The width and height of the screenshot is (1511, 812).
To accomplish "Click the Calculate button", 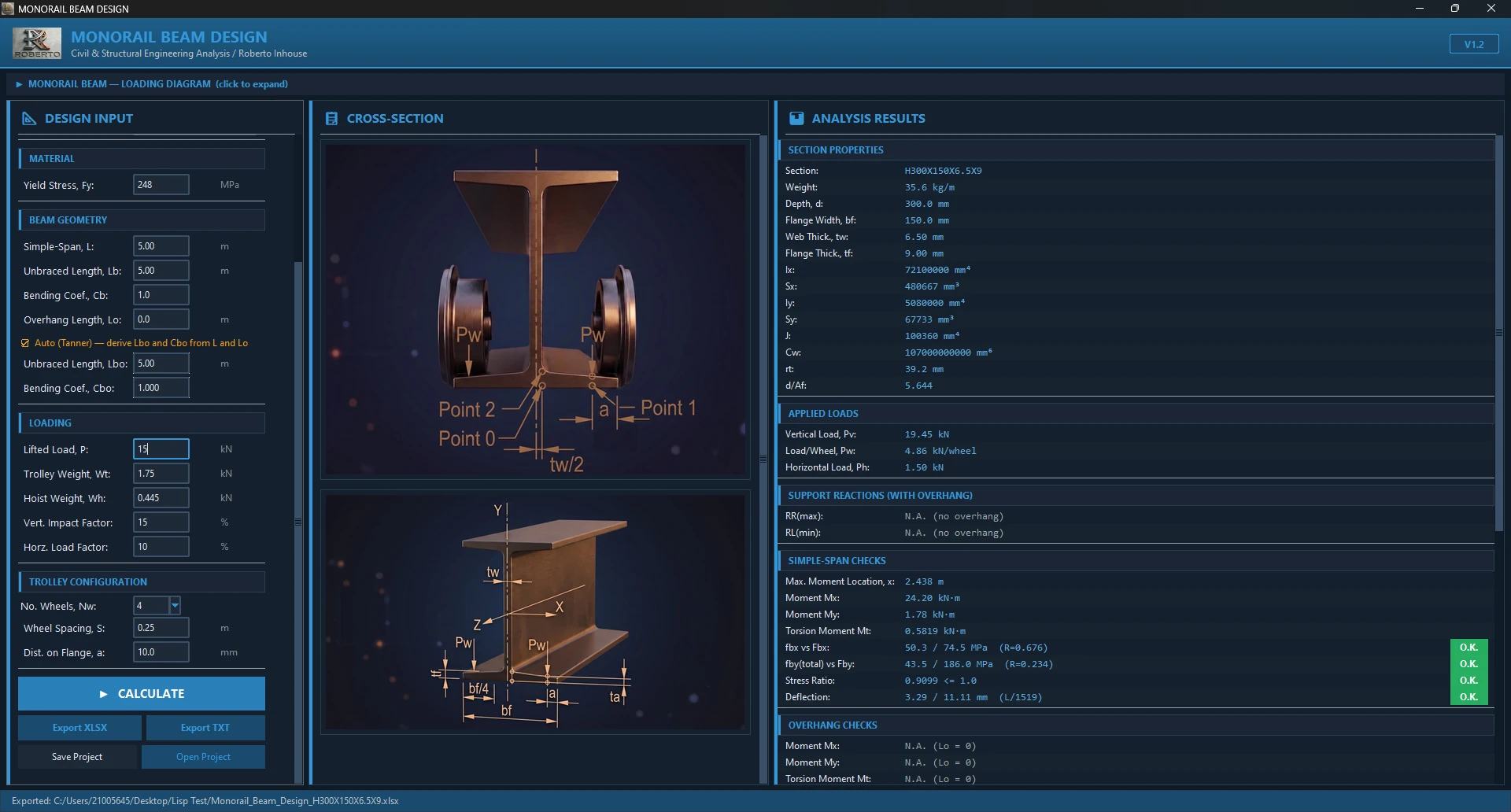I will (142, 694).
